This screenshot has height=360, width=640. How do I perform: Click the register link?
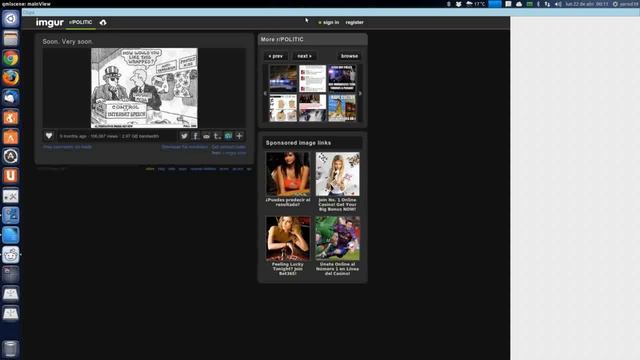click(x=354, y=22)
